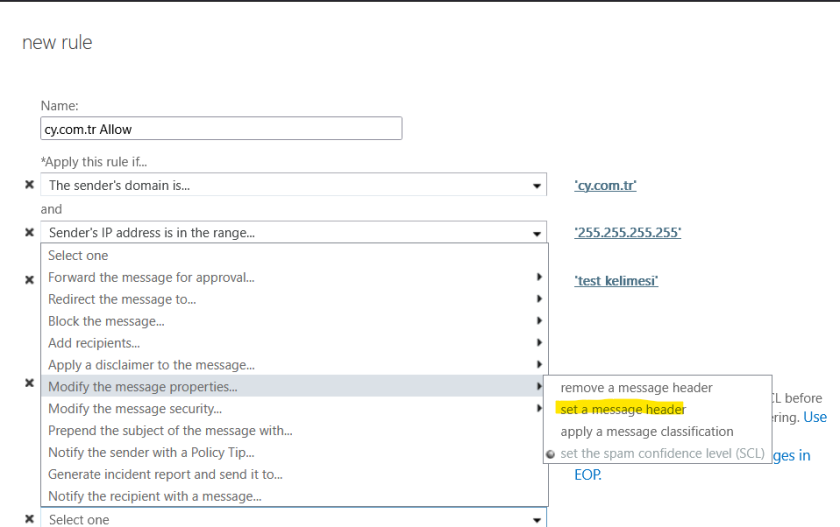
Task: Open the 'cy.com.tr' domain value link
Action: point(605,186)
